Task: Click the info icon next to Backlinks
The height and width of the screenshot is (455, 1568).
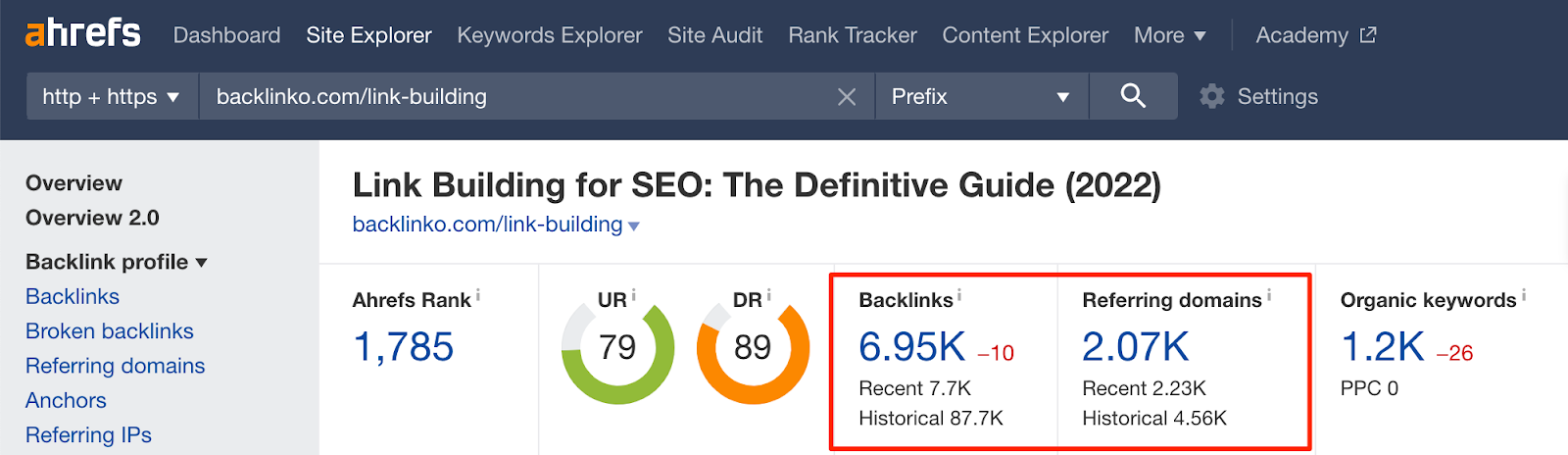Action: [x=959, y=294]
